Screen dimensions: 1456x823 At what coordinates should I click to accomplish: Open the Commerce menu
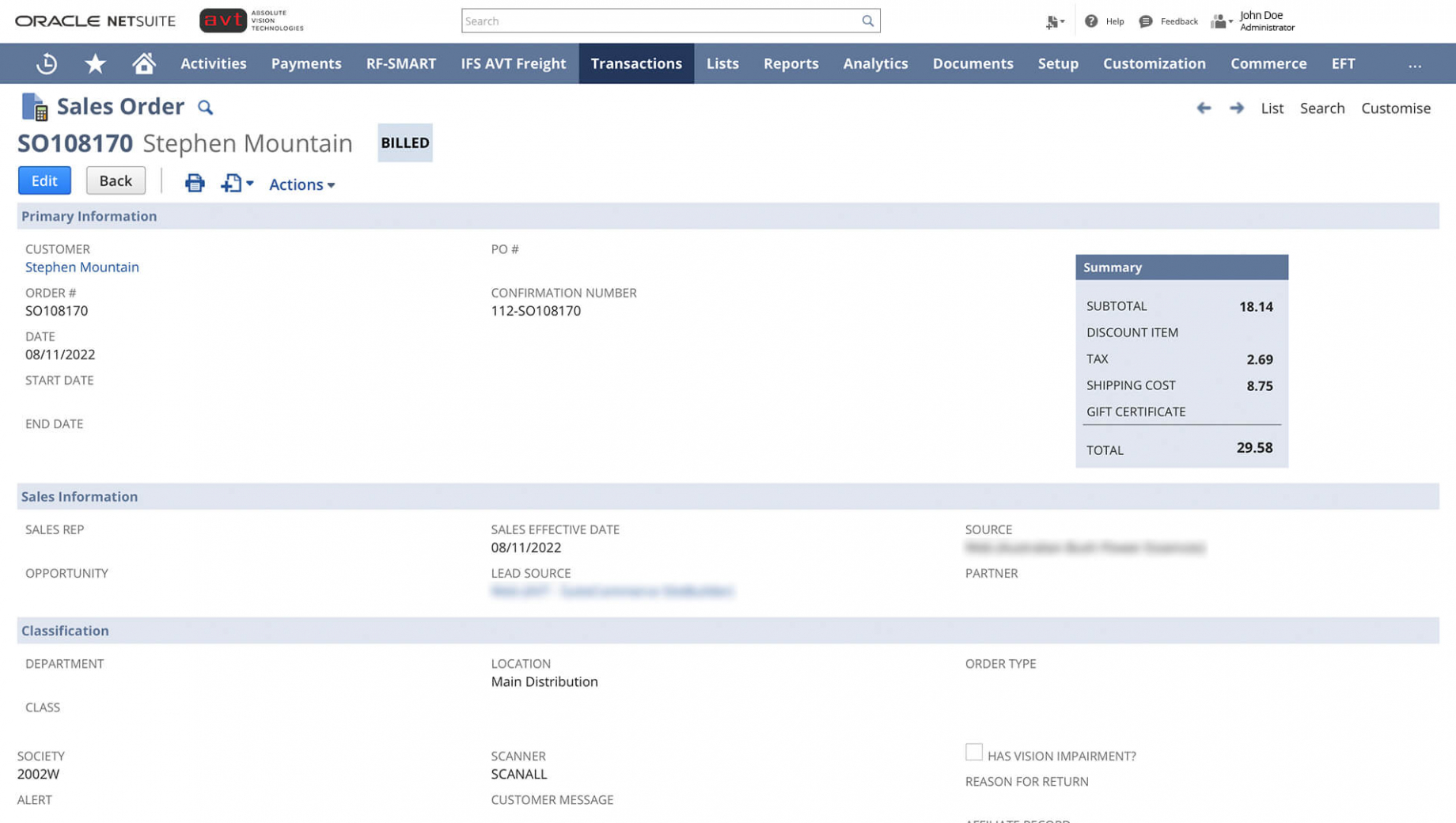(1268, 63)
